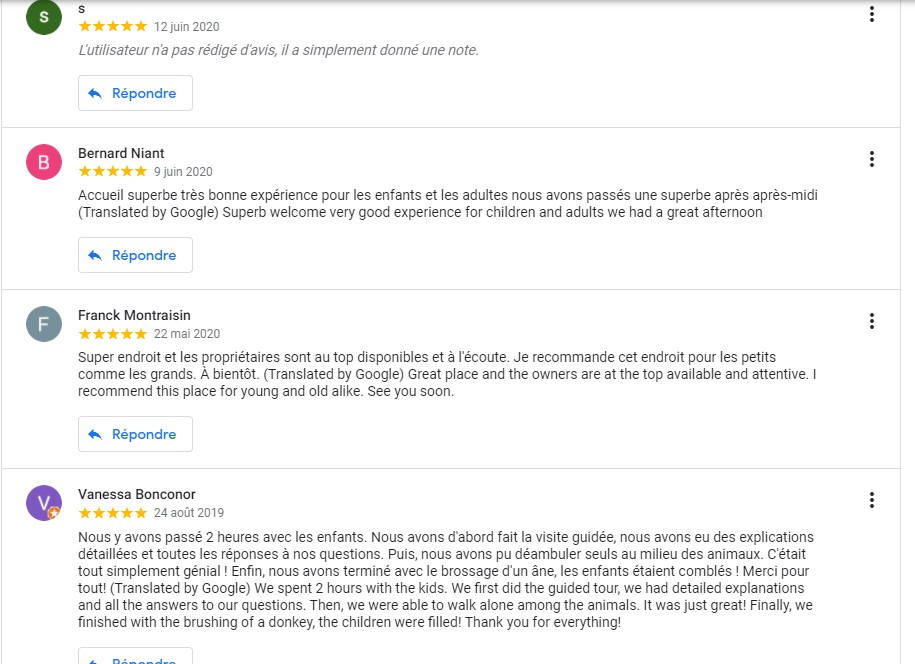
Task: Reply to Bernard Niant's review
Action: [135, 255]
